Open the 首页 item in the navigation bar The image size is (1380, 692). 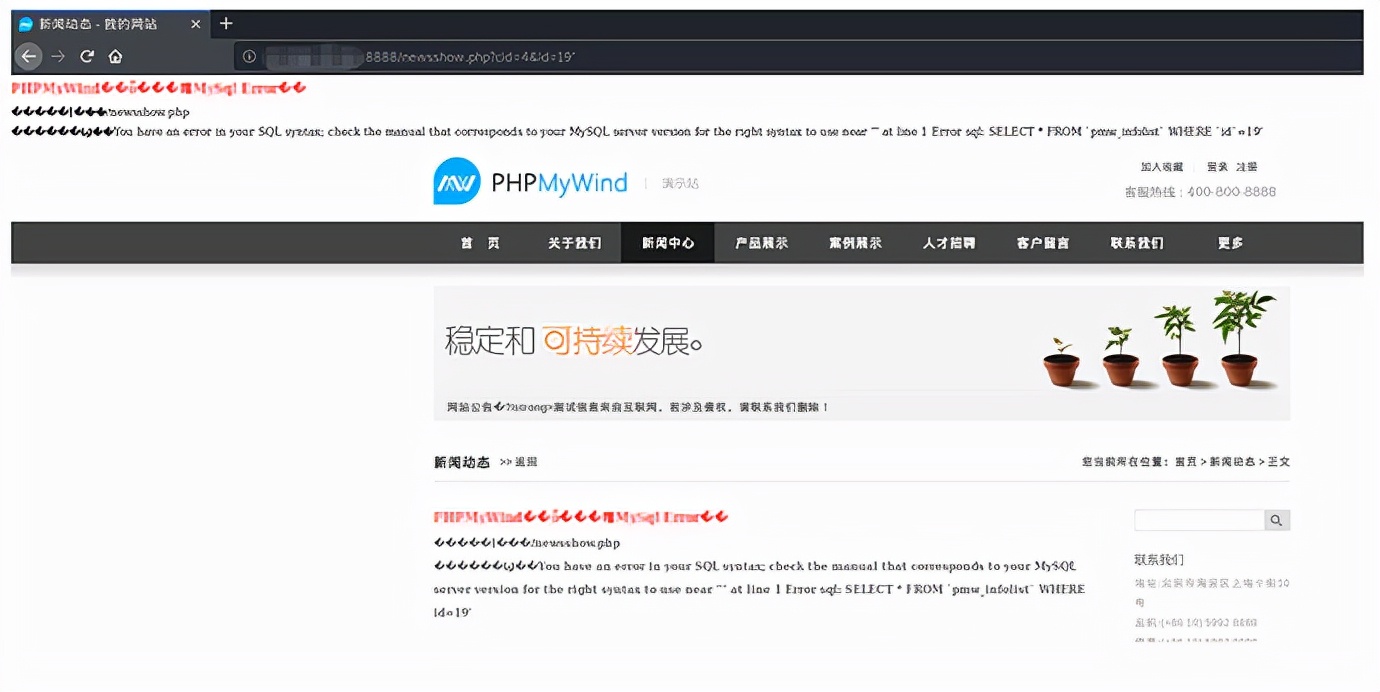click(x=480, y=243)
